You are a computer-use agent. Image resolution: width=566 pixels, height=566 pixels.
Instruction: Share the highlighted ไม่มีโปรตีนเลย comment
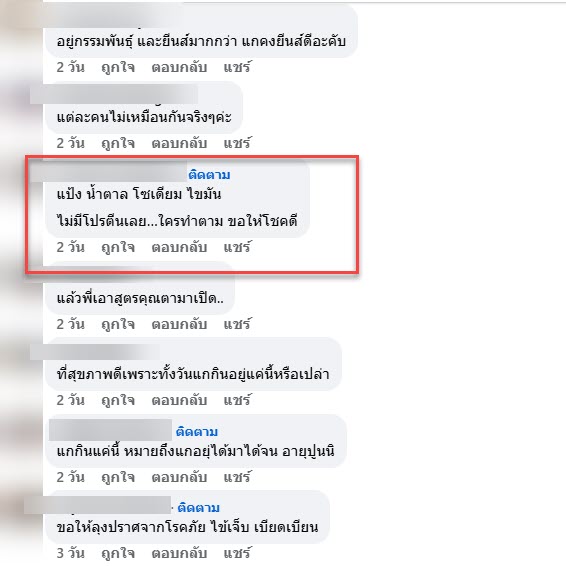(x=237, y=247)
